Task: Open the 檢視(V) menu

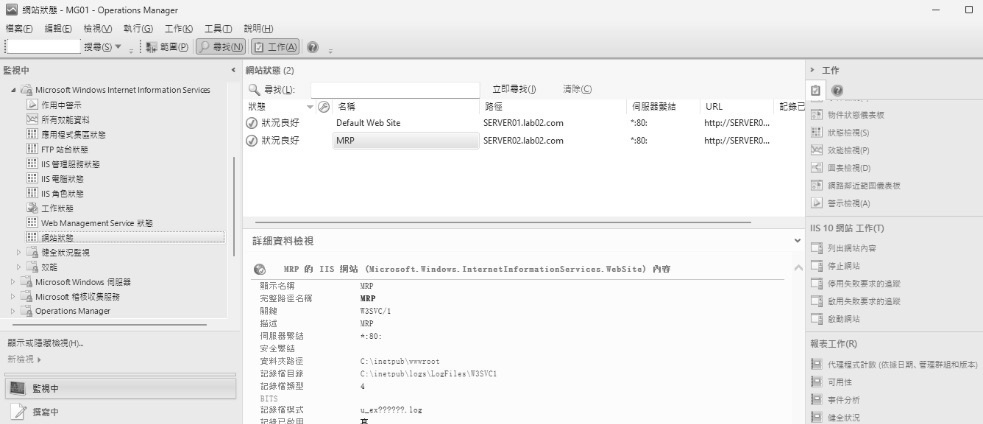Action: click(98, 28)
